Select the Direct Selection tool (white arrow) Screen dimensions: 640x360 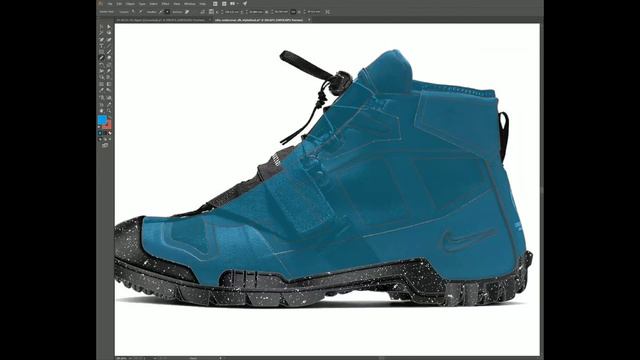click(x=109, y=27)
